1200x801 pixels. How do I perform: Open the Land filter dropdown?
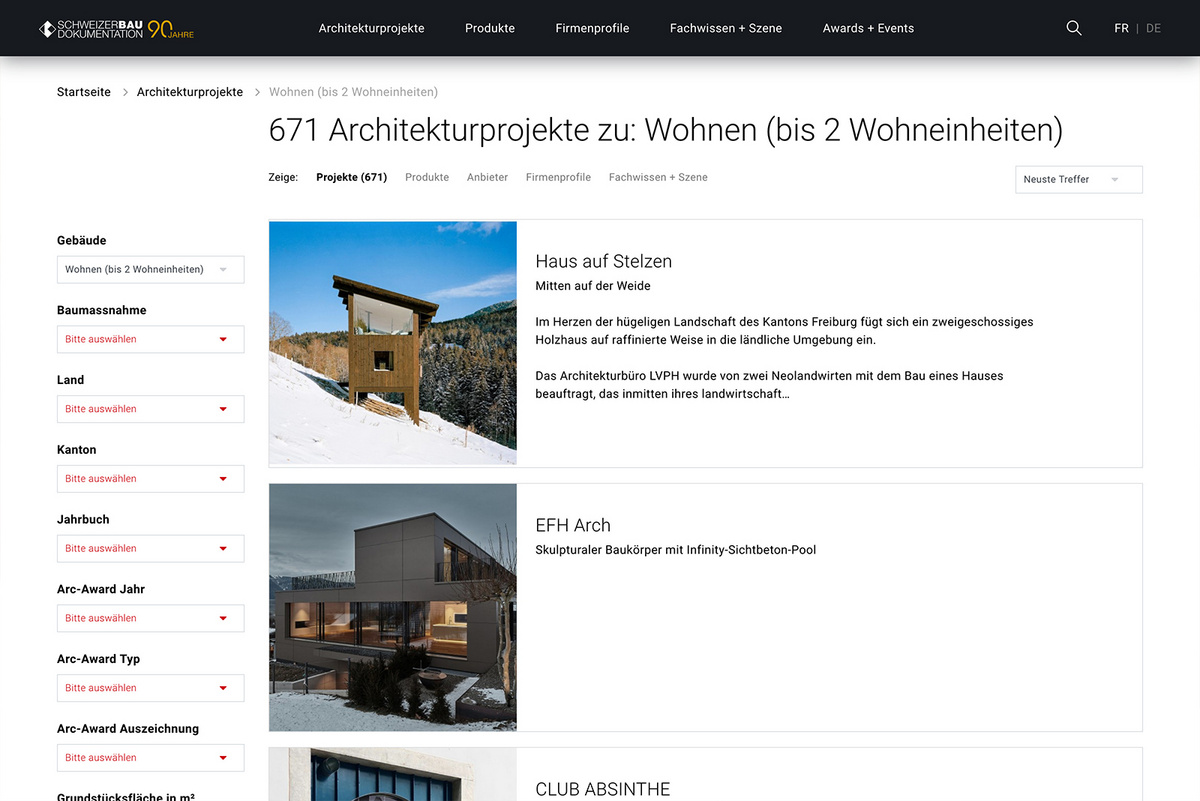click(x=150, y=409)
